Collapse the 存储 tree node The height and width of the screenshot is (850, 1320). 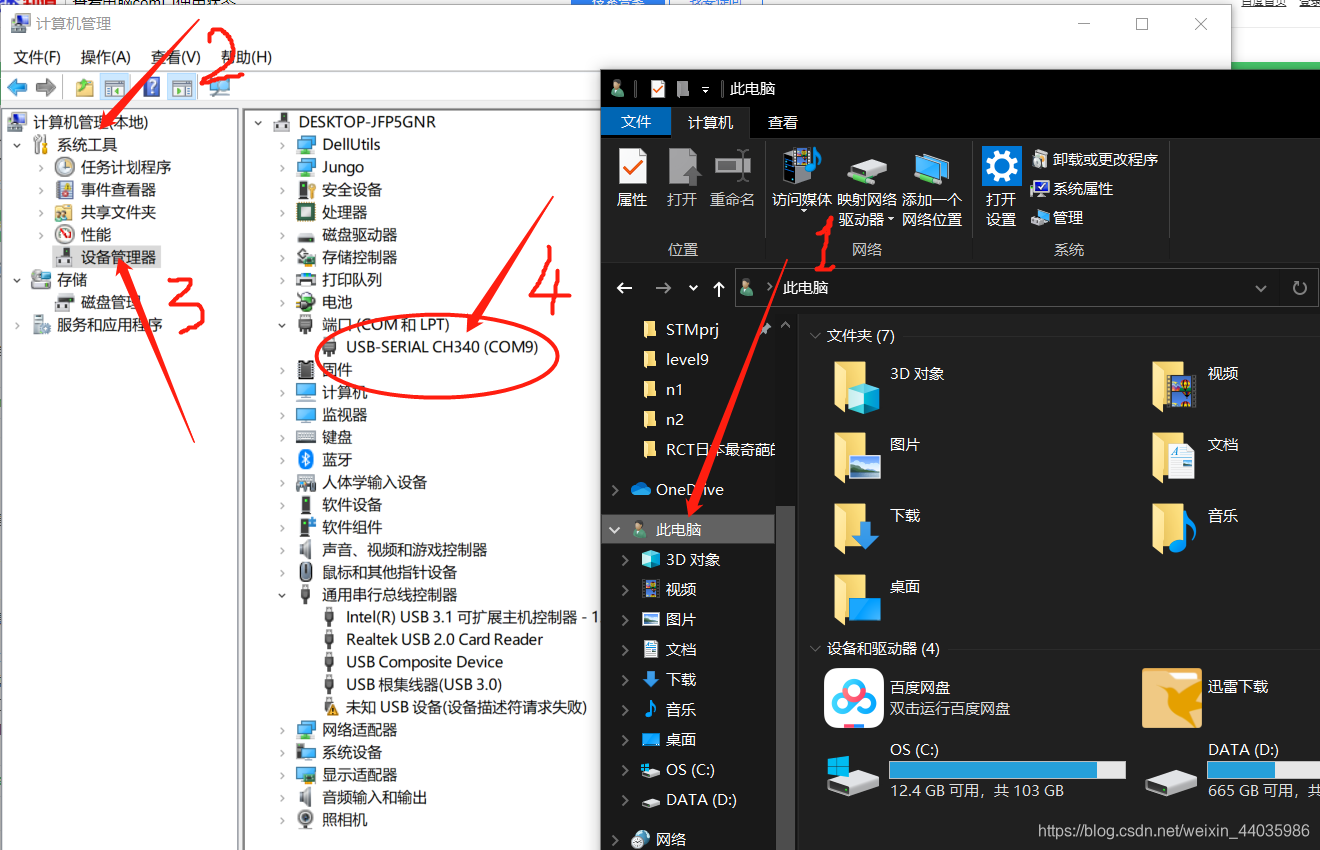(17, 280)
